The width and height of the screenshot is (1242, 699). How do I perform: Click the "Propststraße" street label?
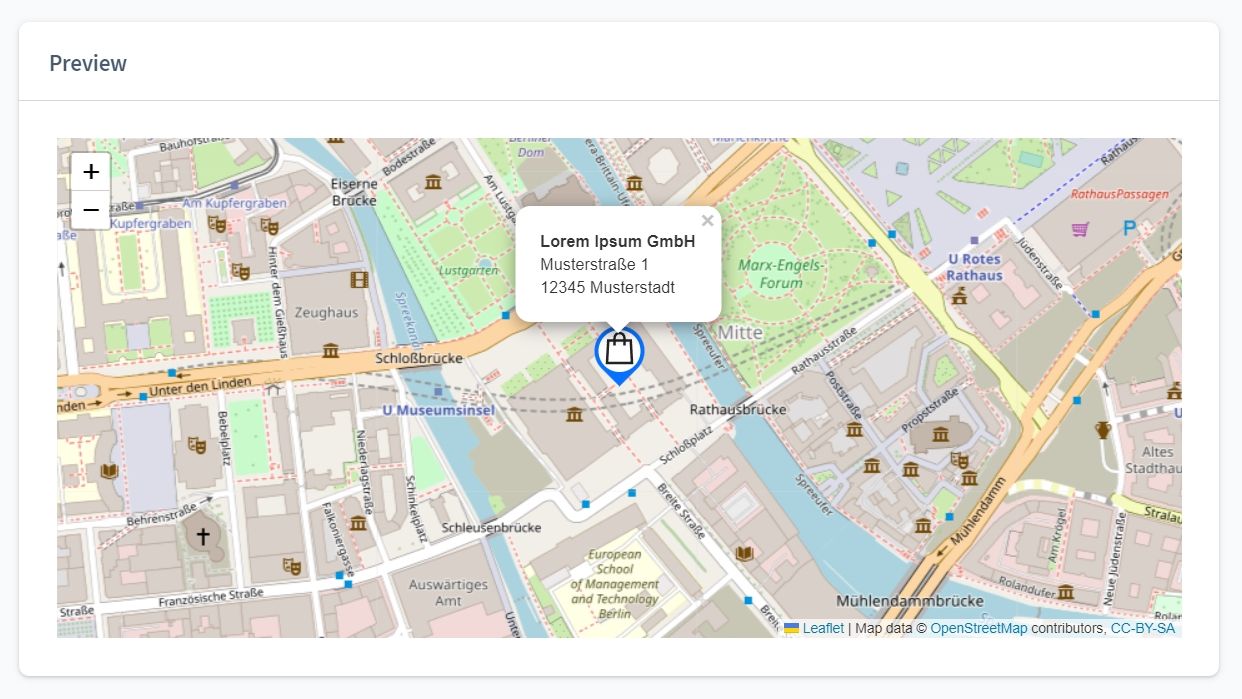click(930, 410)
